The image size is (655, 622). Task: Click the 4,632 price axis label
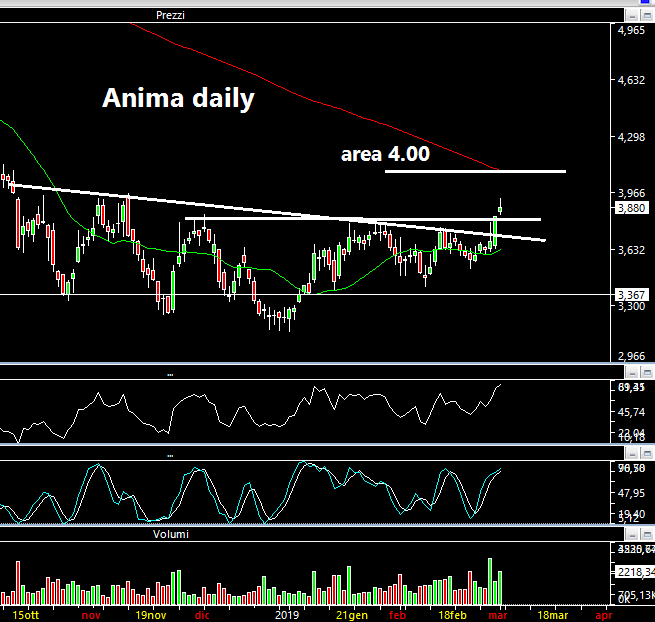point(631,80)
